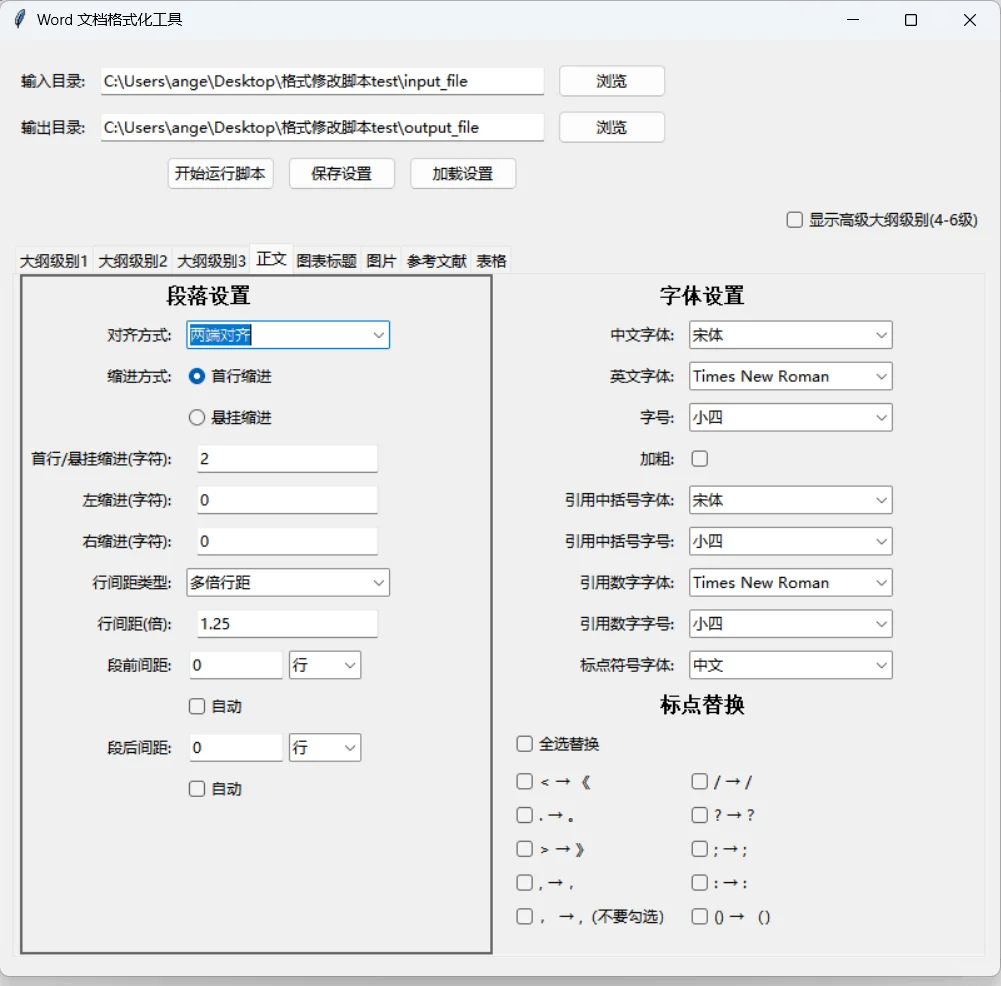This screenshot has width=1001, height=986.
Task: Click 浏览 next to the input directory
Action: pos(610,81)
